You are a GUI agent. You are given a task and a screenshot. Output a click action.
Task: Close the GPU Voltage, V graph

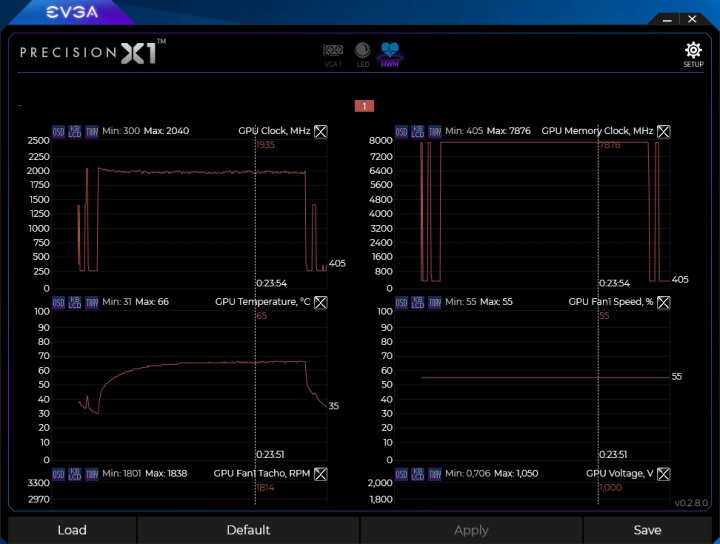tap(664, 474)
